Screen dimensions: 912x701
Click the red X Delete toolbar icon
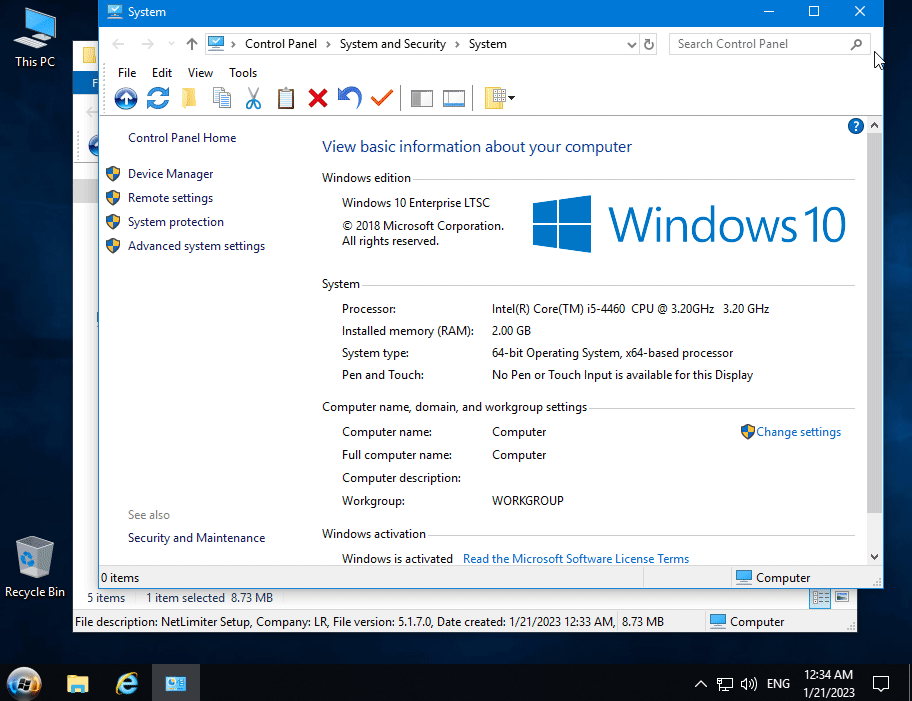[318, 98]
